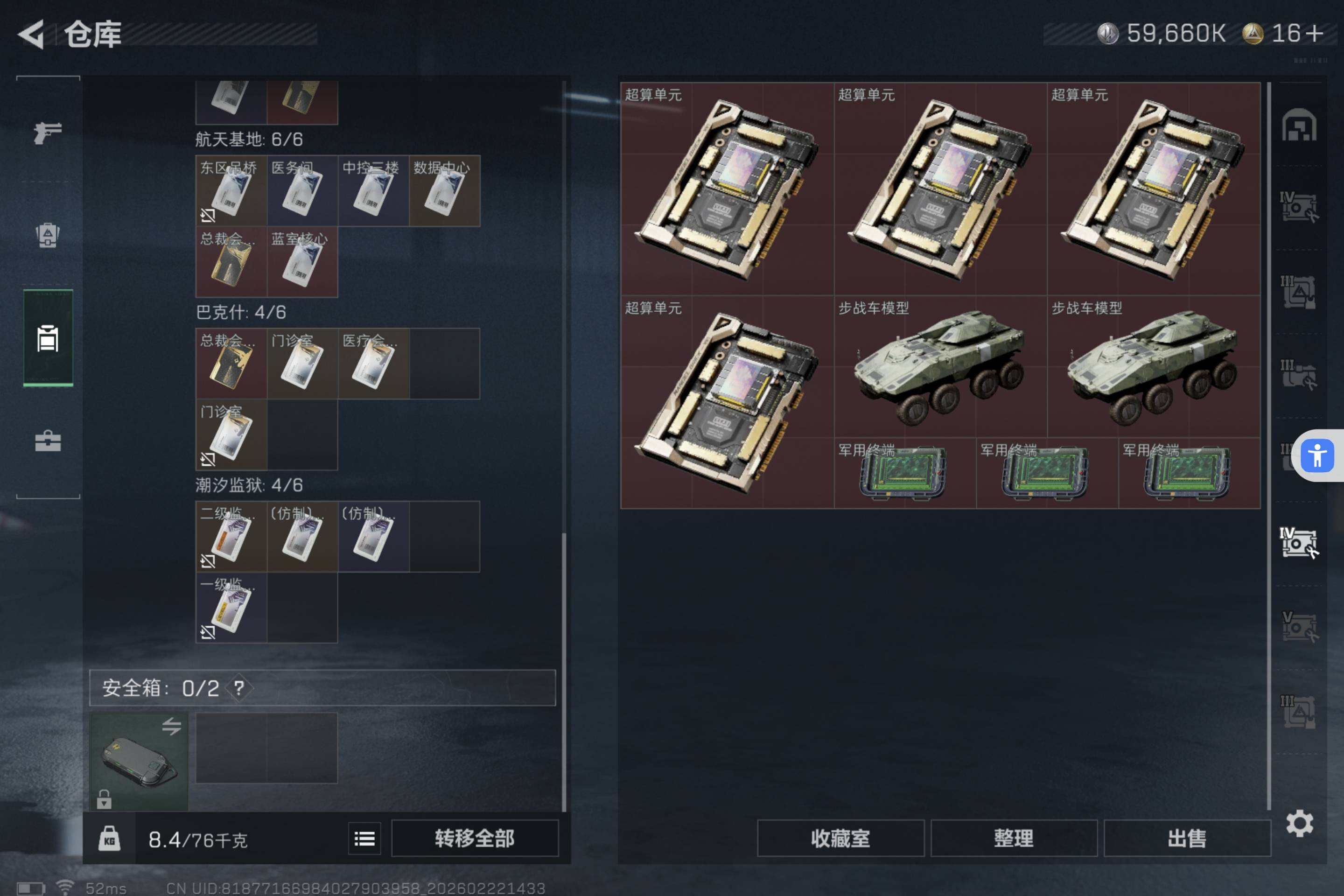Open the toolbox category sidebar icon
1344x896 pixels.
[x=48, y=441]
